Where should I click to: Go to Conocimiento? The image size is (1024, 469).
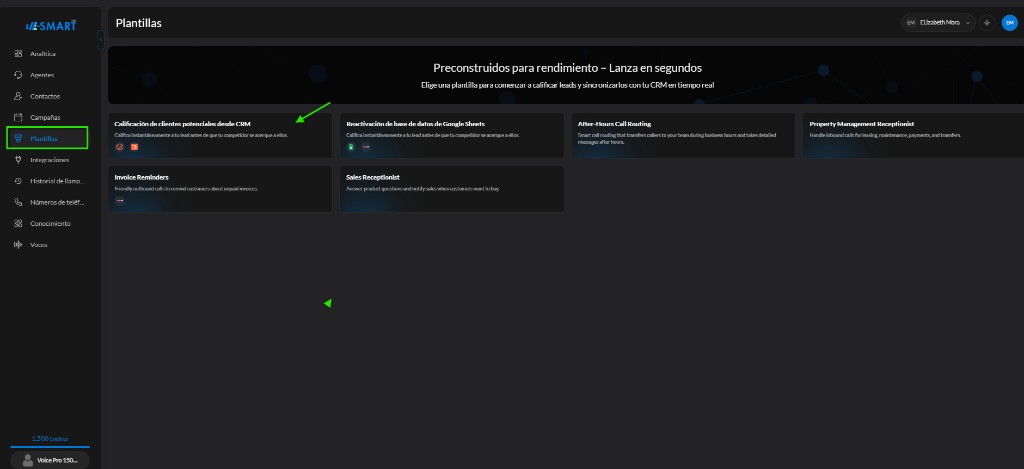click(48, 223)
